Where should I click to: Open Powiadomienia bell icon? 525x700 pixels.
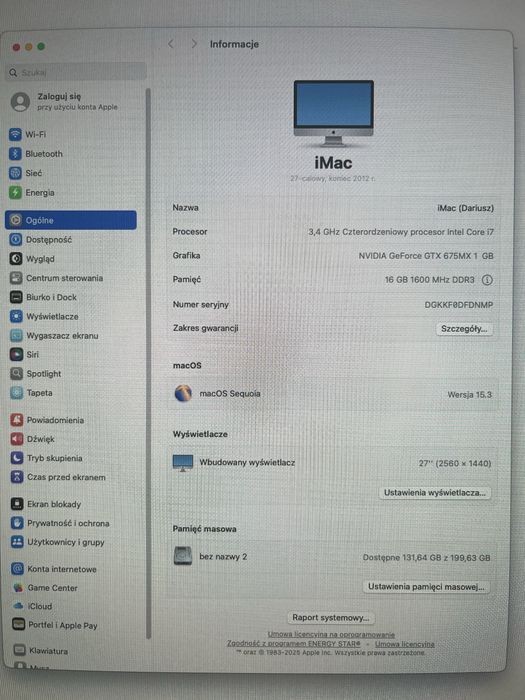17,420
